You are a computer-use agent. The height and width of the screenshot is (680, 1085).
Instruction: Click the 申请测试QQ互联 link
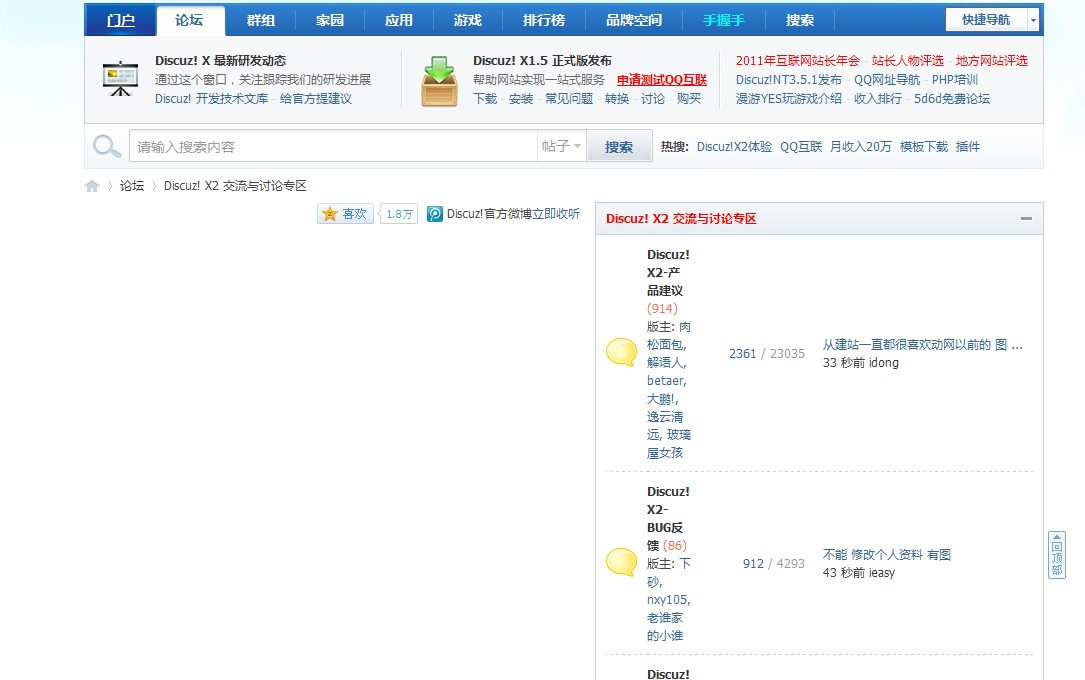(x=662, y=80)
